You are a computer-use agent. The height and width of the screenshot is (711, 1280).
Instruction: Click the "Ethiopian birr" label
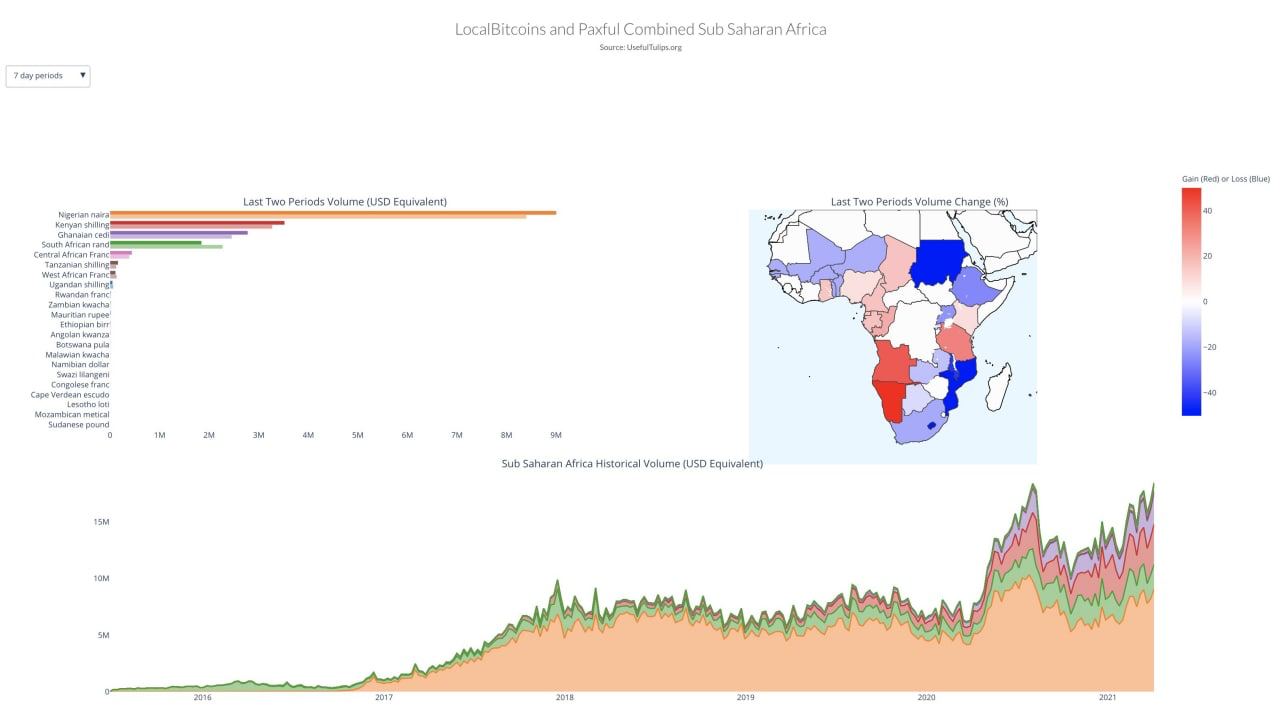[x=85, y=325]
